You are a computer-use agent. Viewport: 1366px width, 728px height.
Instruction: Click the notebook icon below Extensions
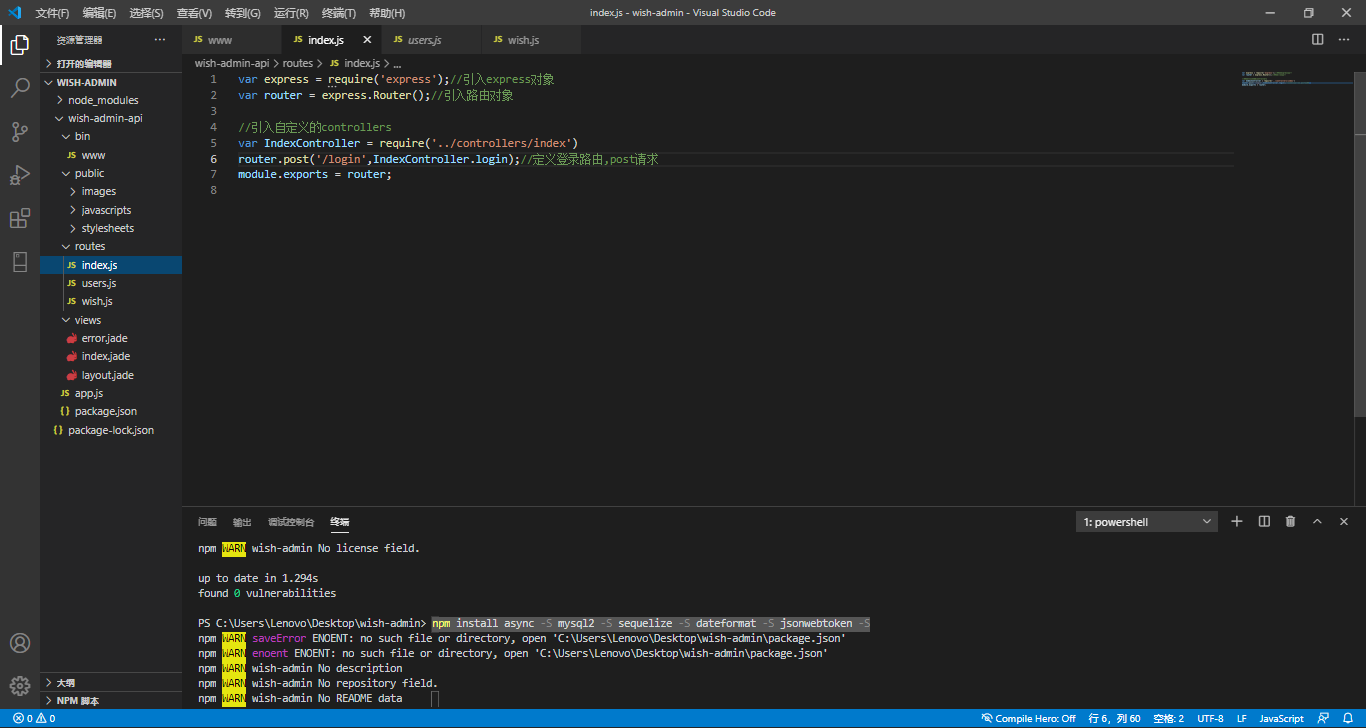pos(20,262)
